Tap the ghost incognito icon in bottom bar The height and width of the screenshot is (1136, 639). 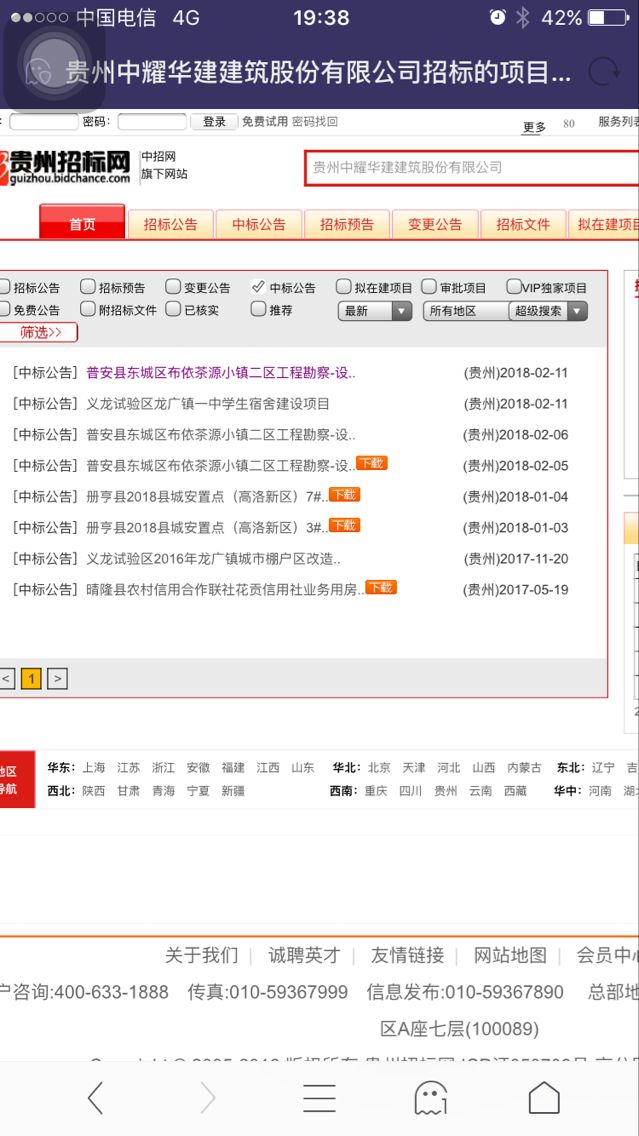[430, 1098]
